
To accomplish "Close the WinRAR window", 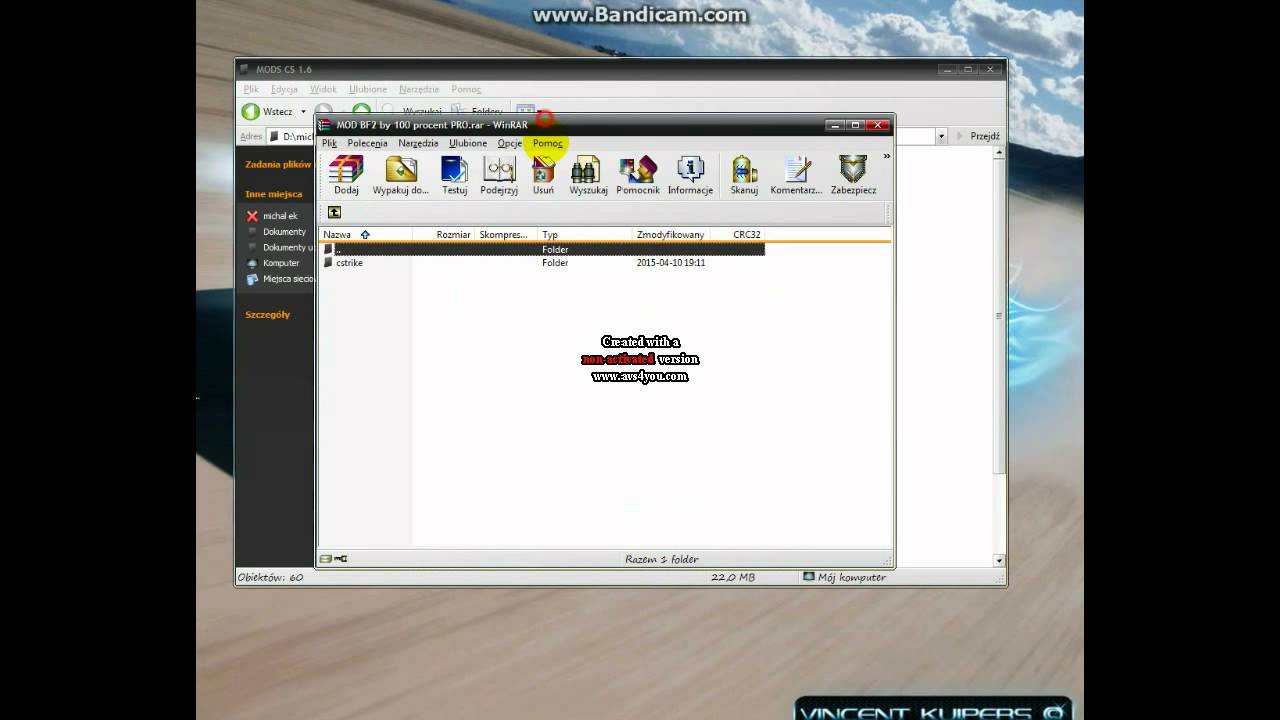I will [x=878, y=125].
